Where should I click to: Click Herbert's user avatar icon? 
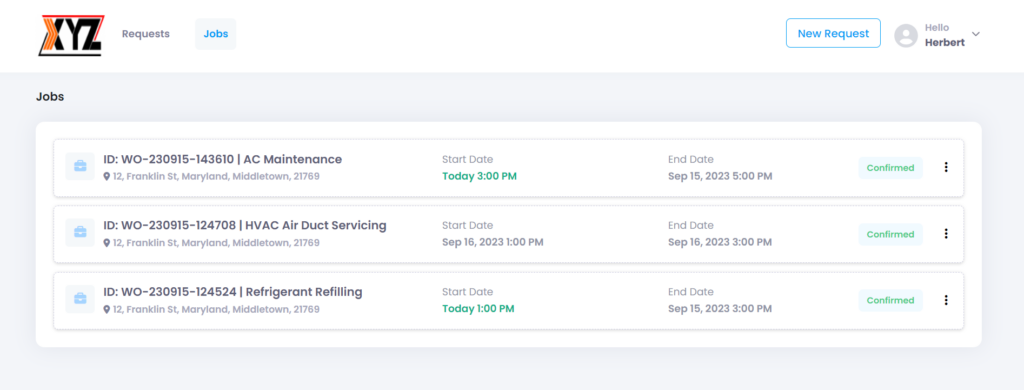coord(906,35)
